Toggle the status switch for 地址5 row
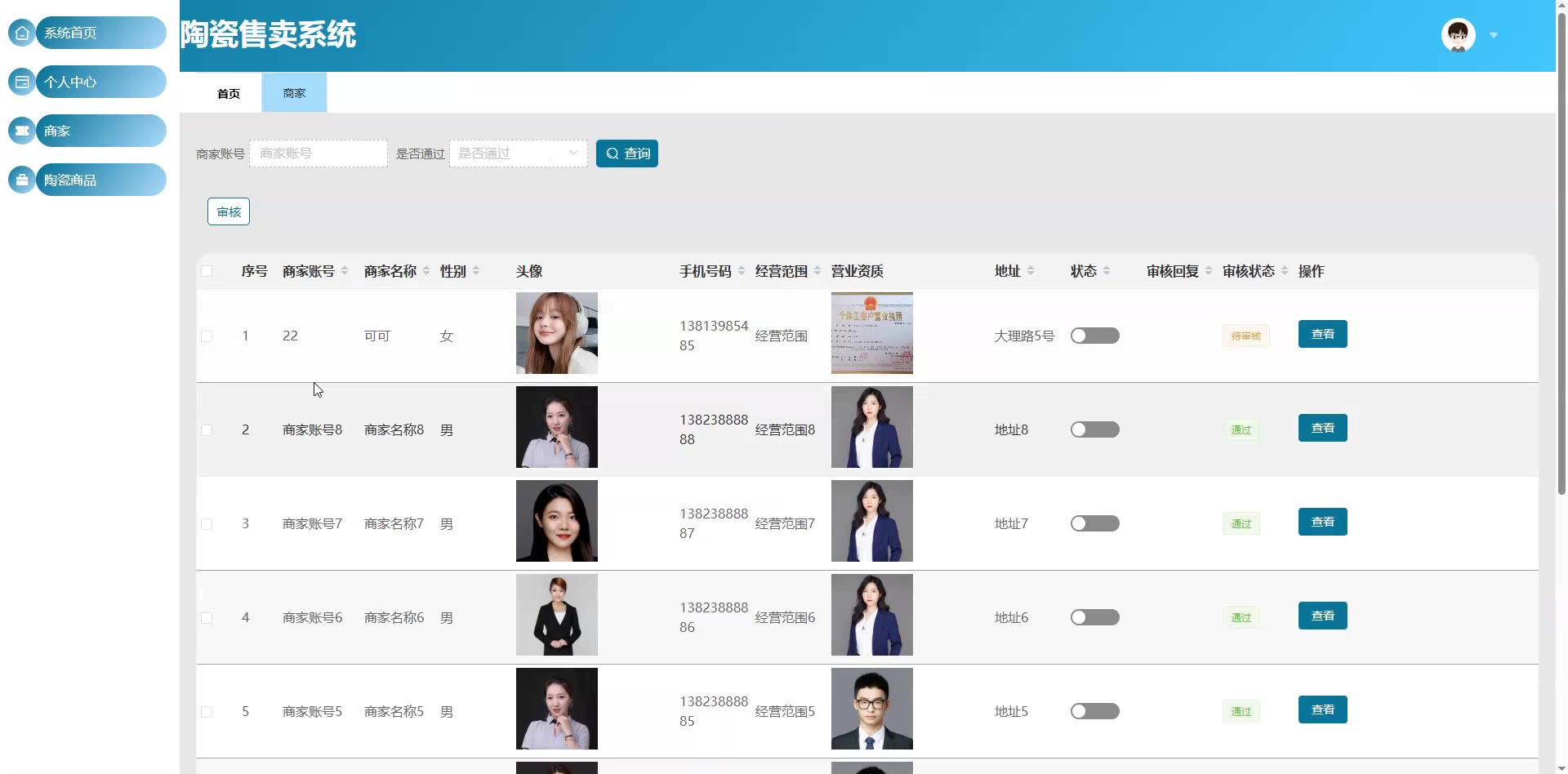Screen dimensions: 1568x774 click(1095, 711)
